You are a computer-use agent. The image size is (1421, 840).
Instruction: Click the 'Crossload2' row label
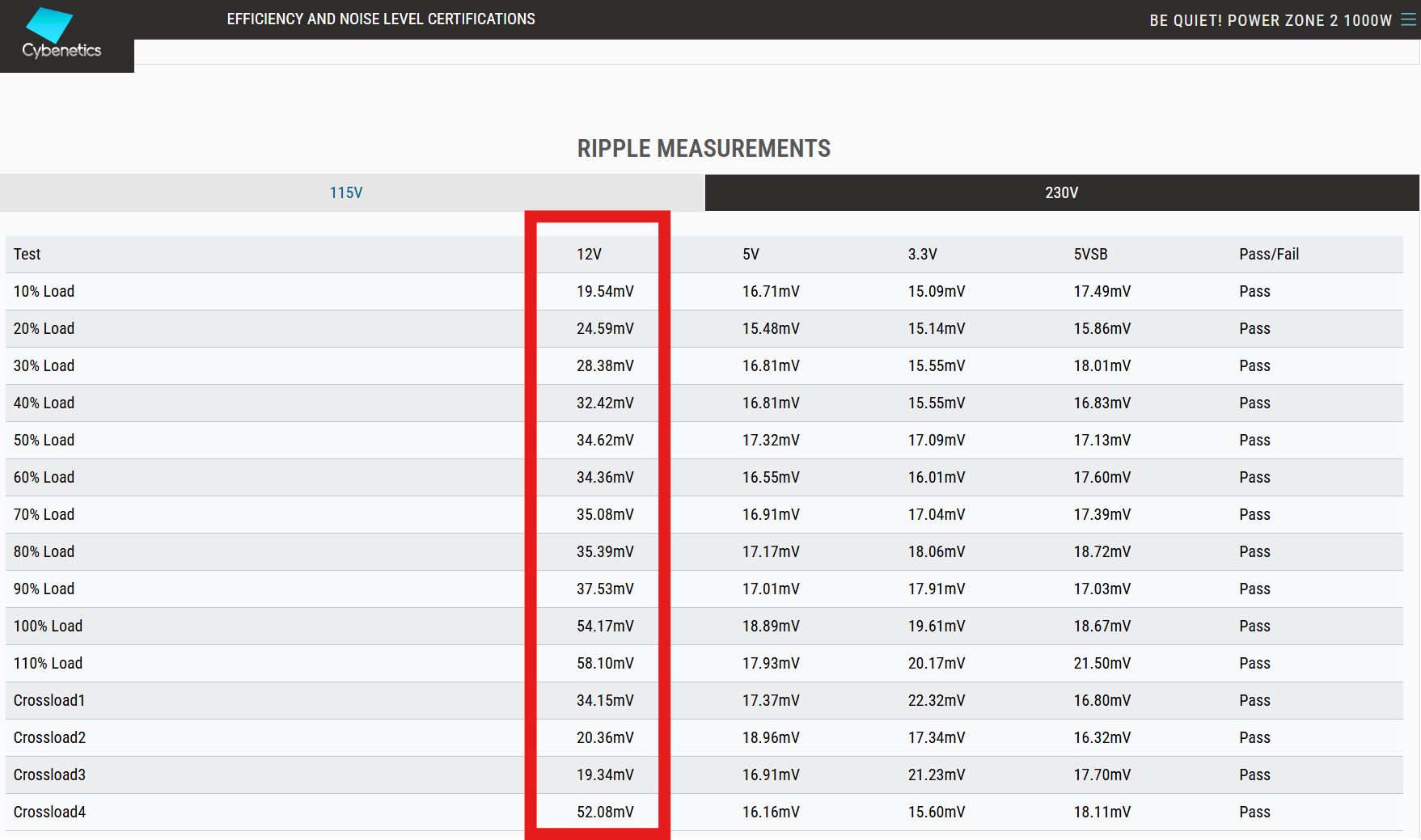(x=49, y=737)
